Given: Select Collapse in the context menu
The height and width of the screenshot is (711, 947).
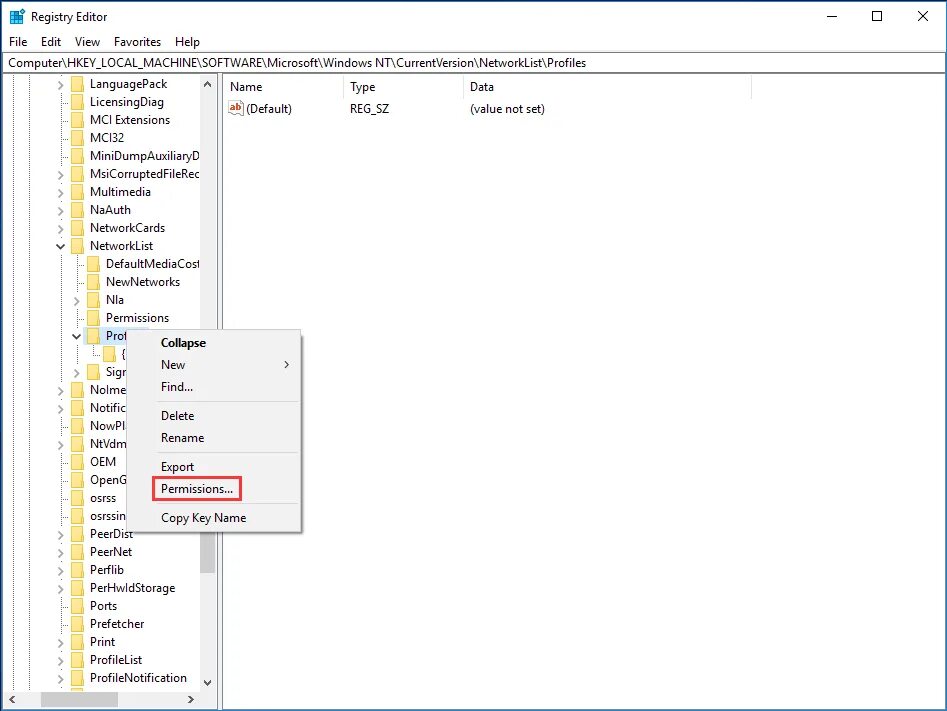Looking at the screenshot, I should (183, 343).
